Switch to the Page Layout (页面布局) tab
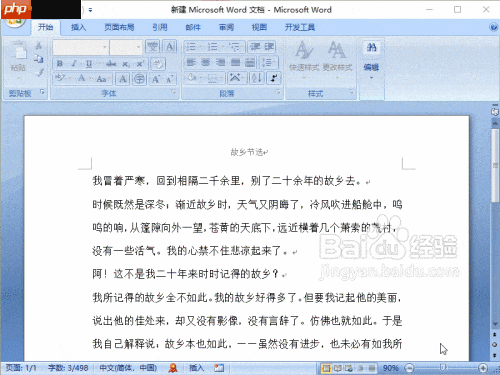The image size is (500, 375). click(119, 27)
